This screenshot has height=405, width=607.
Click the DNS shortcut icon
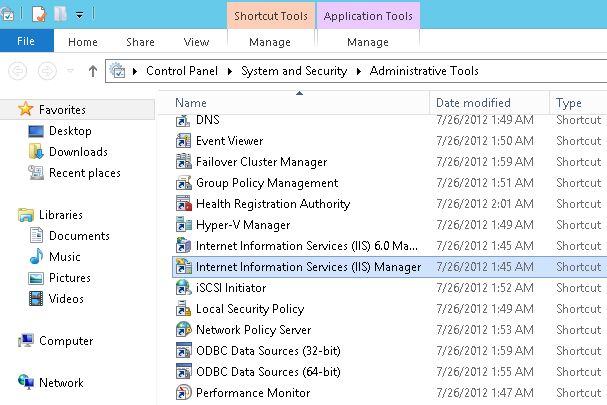[x=183, y=120]
